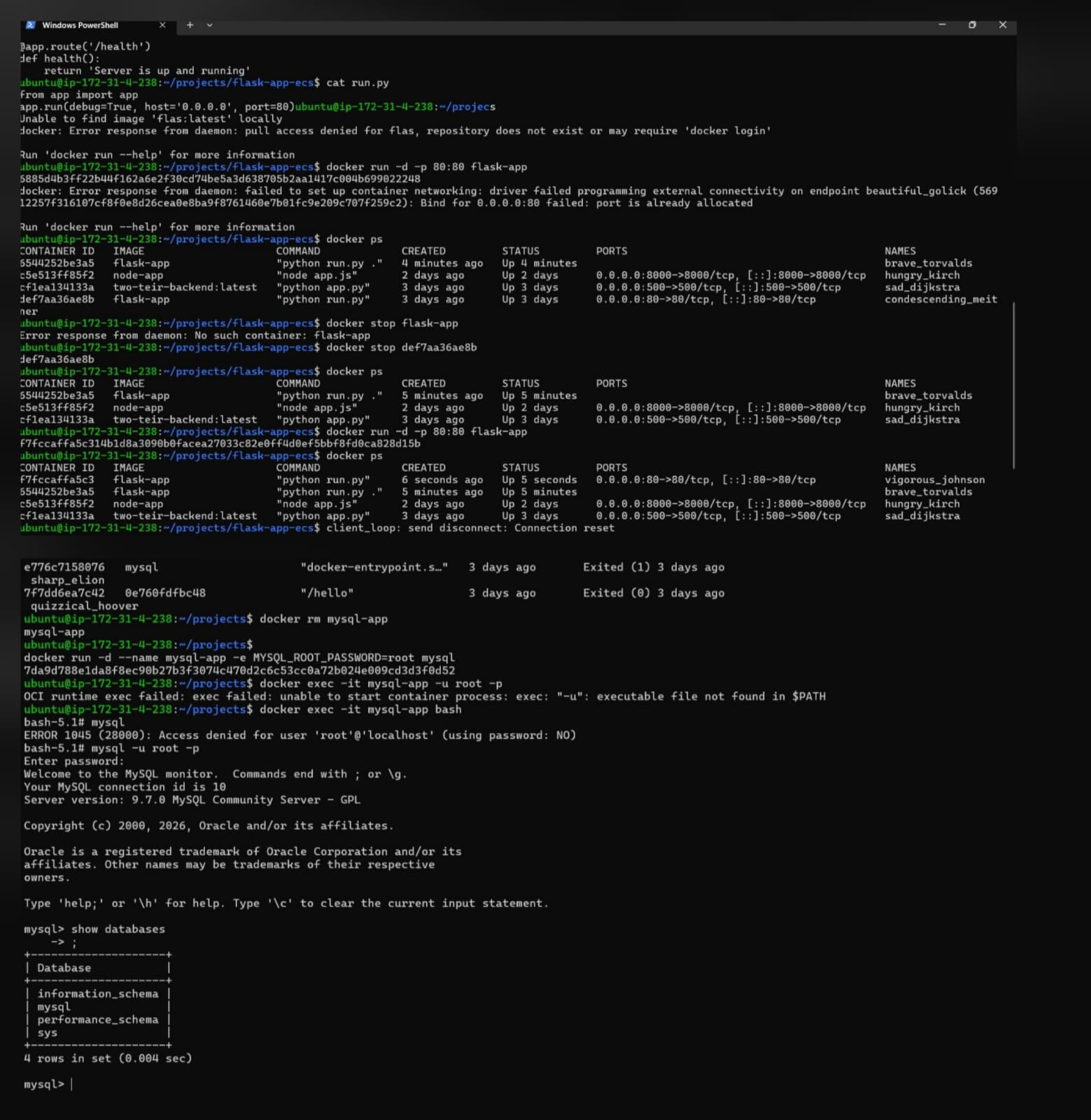This screenshot has width=1091, height=1120.
Task: Click '4 rows in set (0.004 sec)' text
Action: coord(108,1058)
